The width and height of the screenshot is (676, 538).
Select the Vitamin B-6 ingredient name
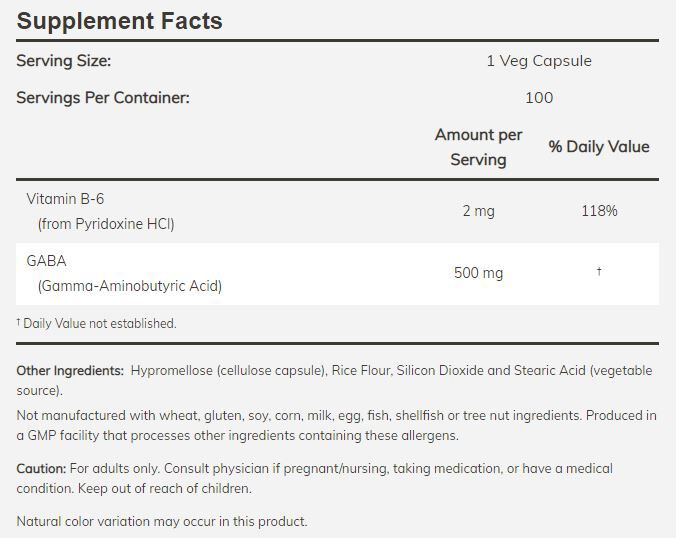point(65,199)
